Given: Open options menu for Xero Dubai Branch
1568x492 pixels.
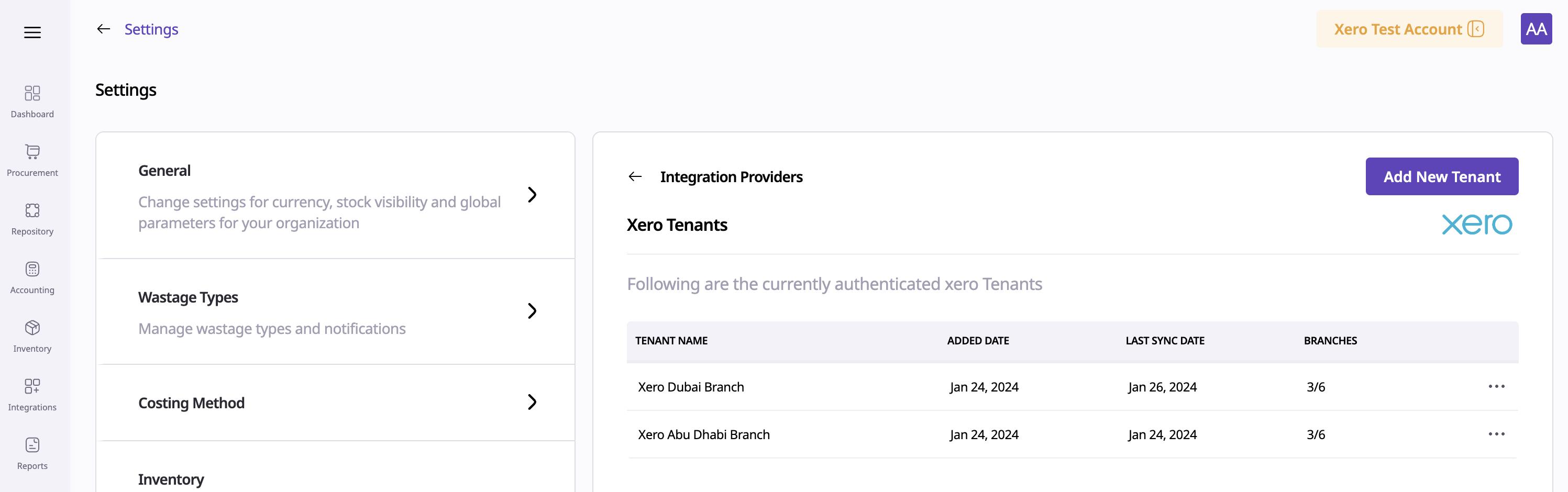Looking at the screenshot, I should pyautogui.click(x=1496, y=386).
